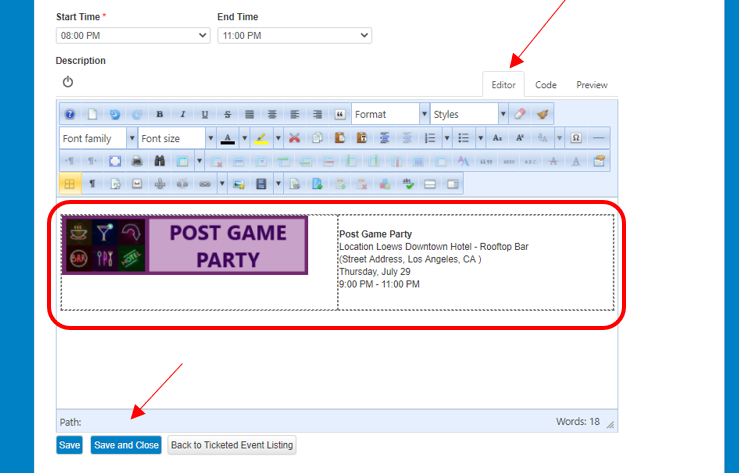The image size is (739, 473).
Task: Open the Format dropdown
Action: click(x=390, y=114)
